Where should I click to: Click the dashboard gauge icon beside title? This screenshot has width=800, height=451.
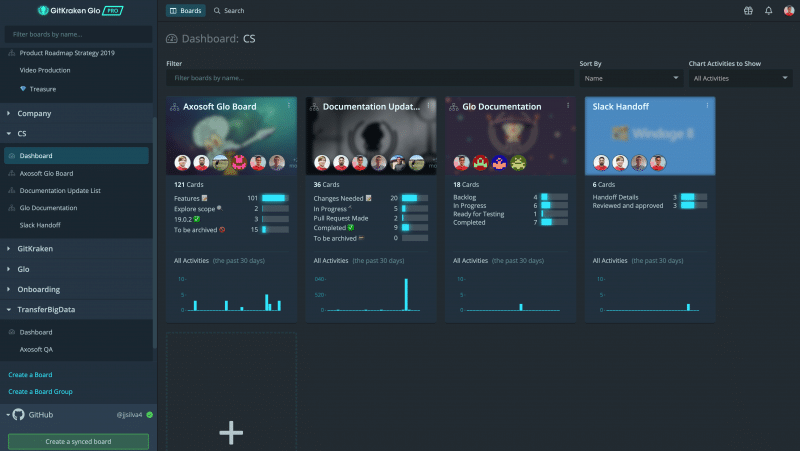pos(171,39)
